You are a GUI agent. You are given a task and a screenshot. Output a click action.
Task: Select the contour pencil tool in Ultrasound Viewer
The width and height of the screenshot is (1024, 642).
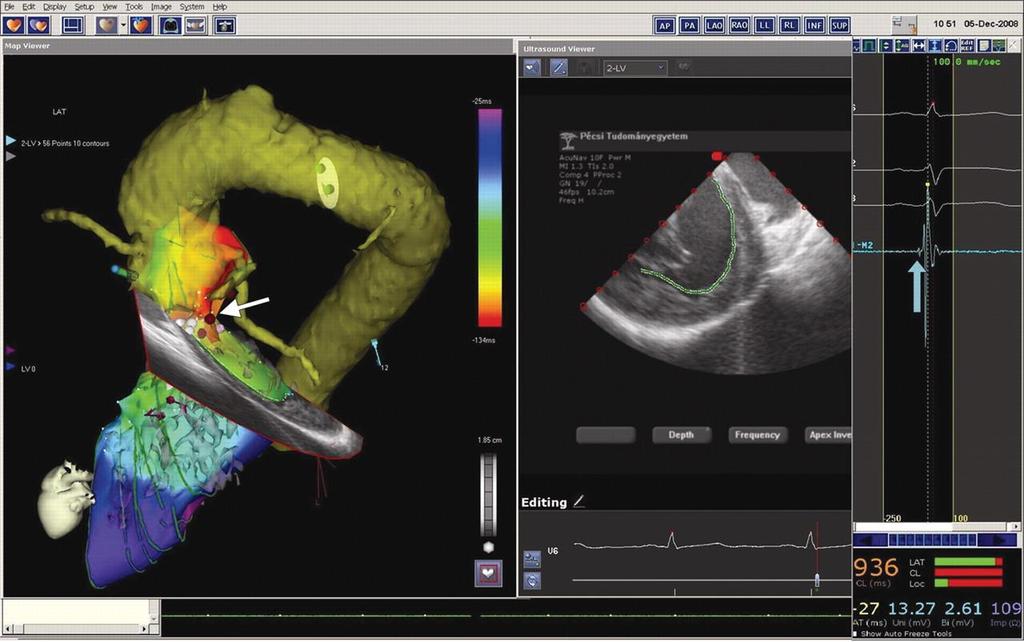(559, 67)
